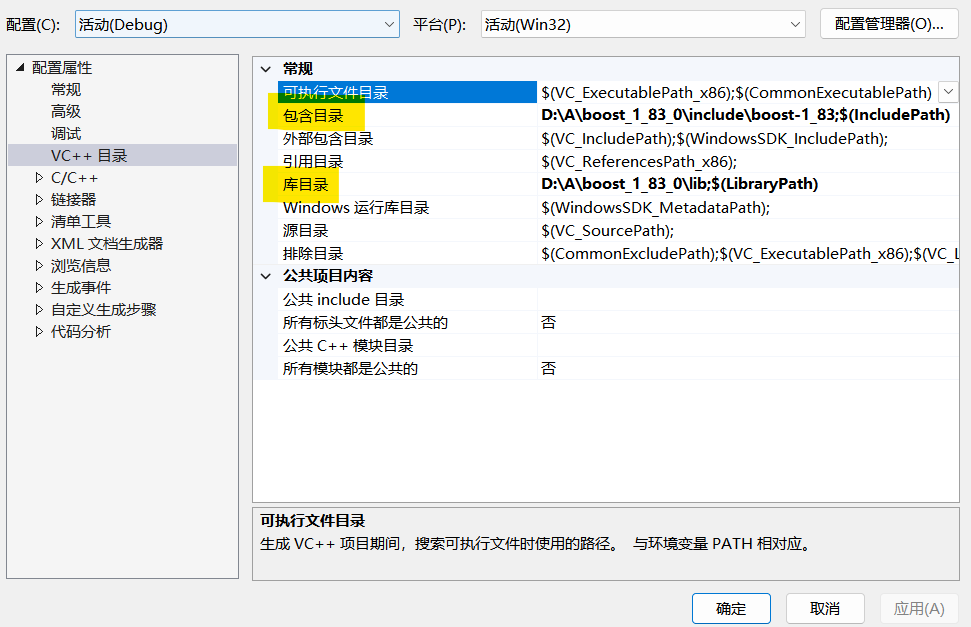Expand the C/C++ tree node arrow
The height and width of the screenshot is (627, 971).
click(39, 178)
